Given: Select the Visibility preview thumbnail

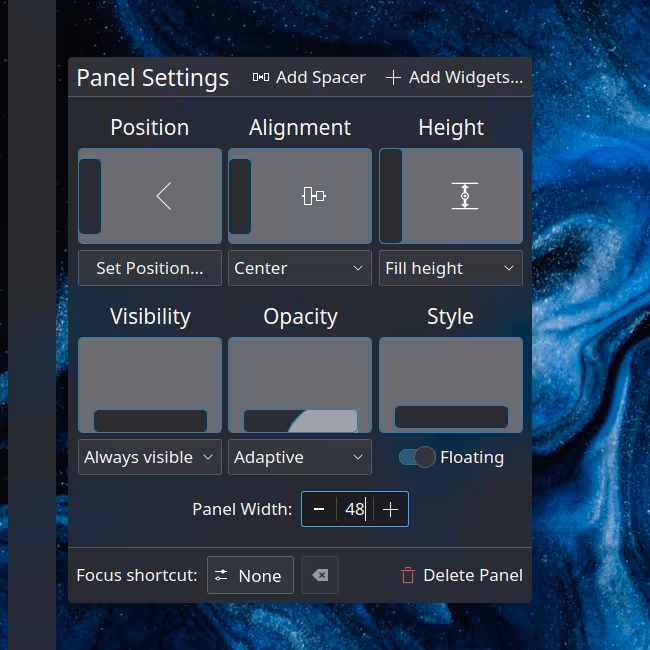Looking at the screenshot, I should (x=150, y=385).
